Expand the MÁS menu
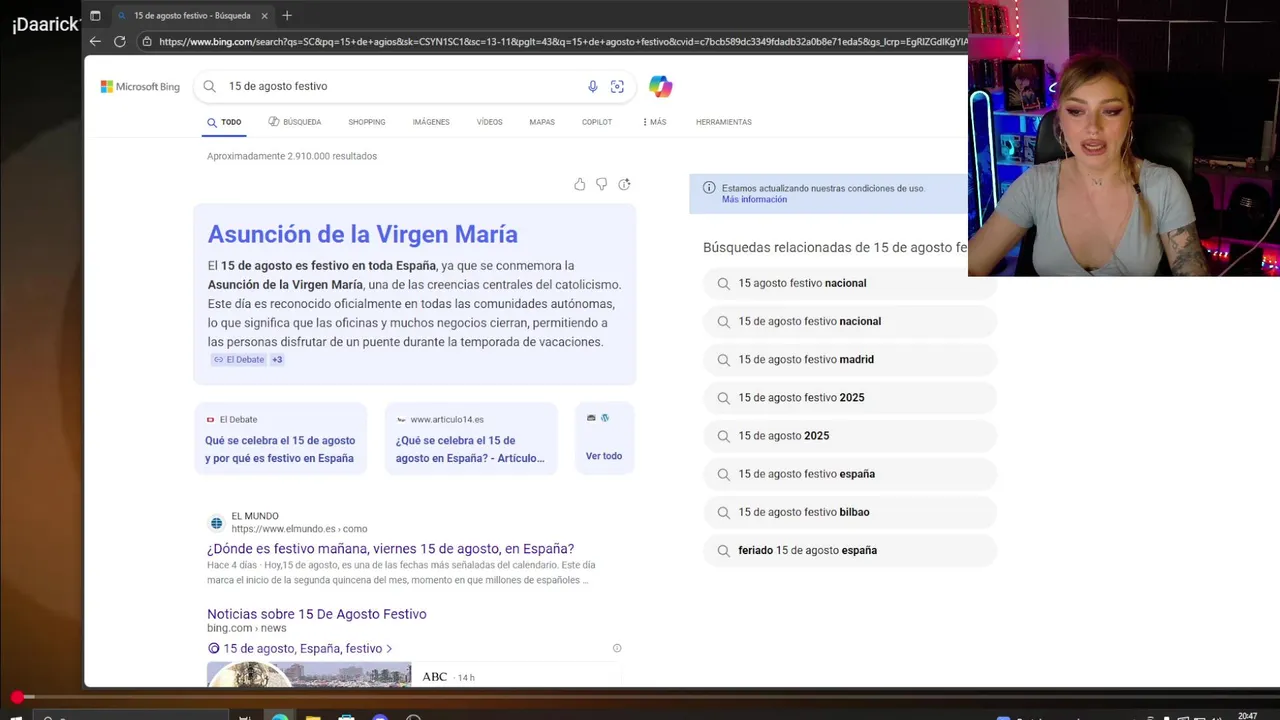 tap(655, 122)
